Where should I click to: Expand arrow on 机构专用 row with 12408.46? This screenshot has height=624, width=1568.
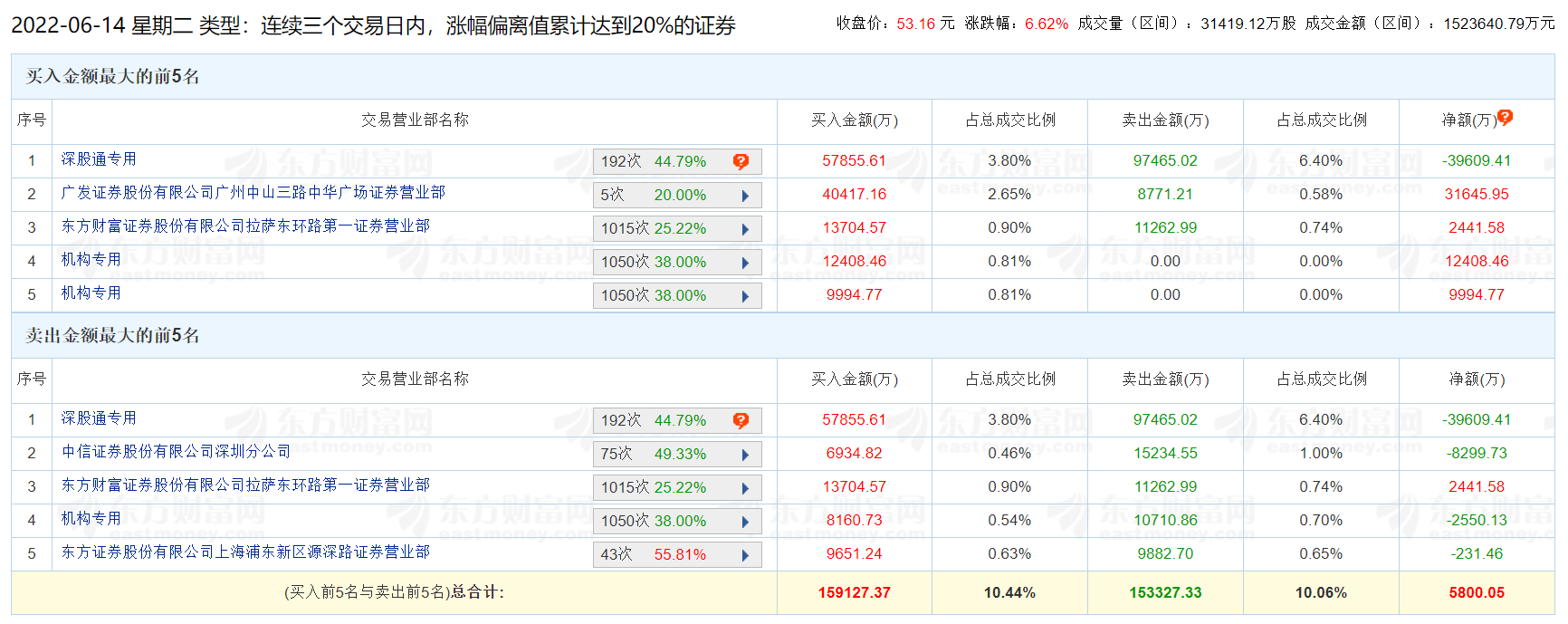coord(745,263)
